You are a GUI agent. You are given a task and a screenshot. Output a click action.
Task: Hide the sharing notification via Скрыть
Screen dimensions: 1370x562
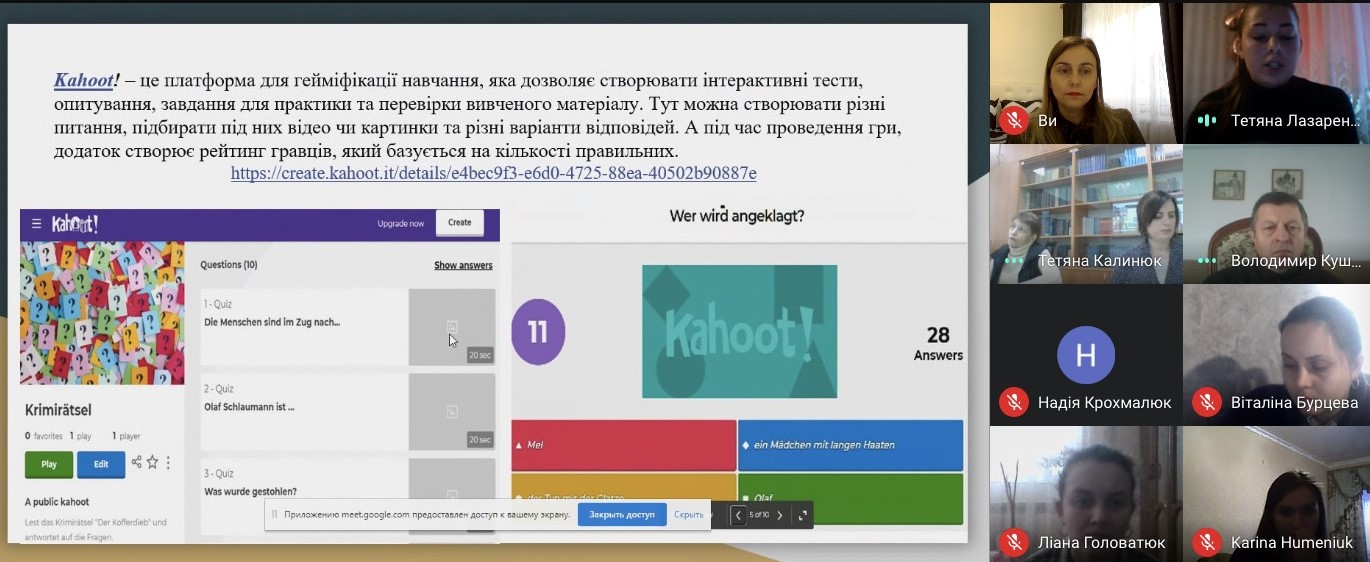point(688,515)
